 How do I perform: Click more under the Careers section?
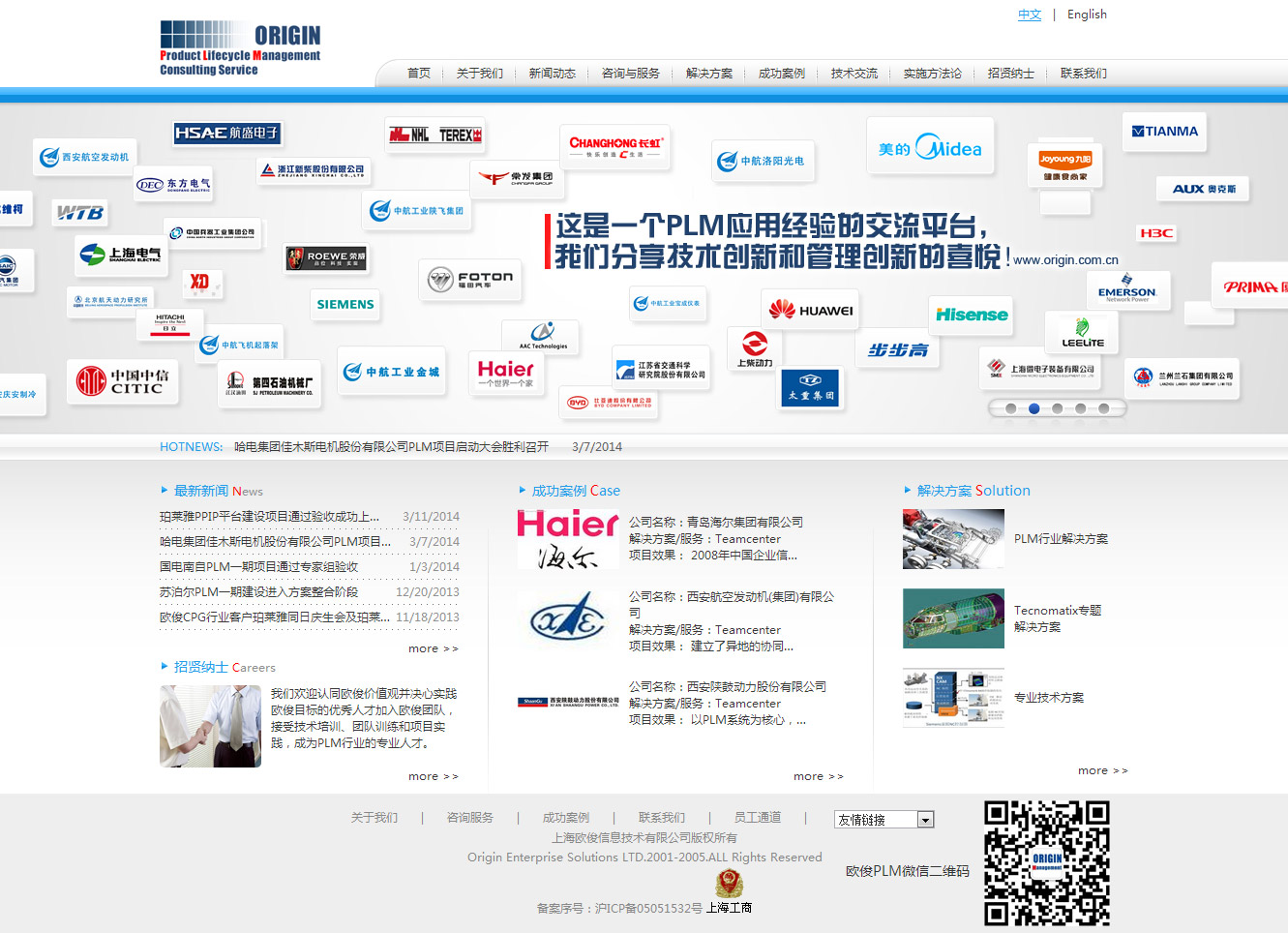tap(434, 776)
